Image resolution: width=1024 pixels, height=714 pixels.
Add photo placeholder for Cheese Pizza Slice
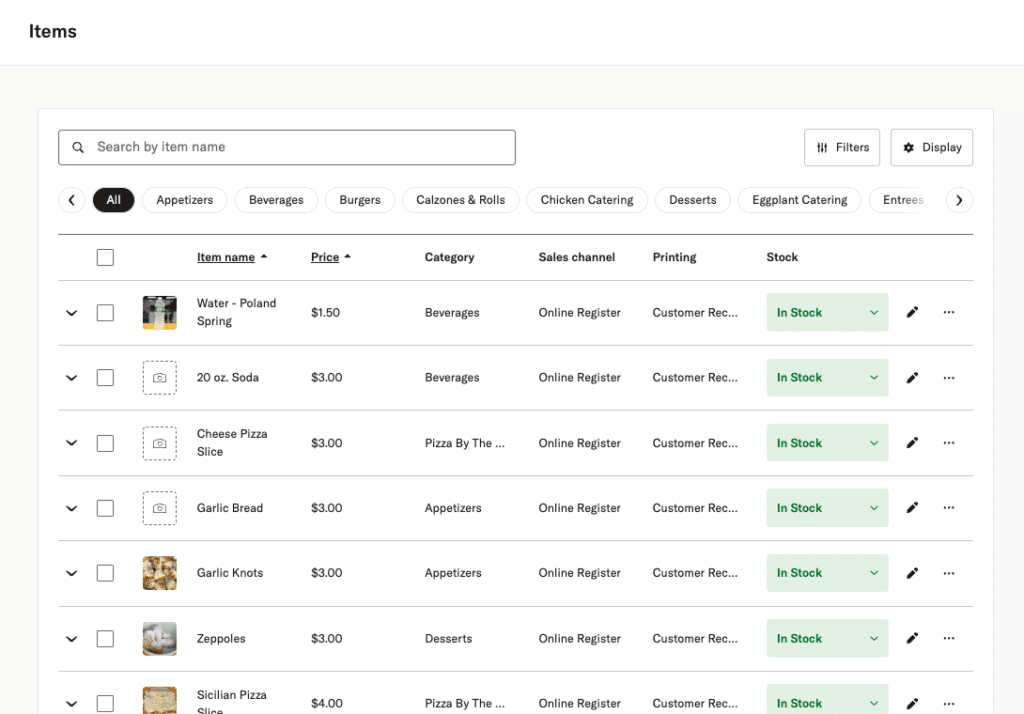[x=159, y=443]
